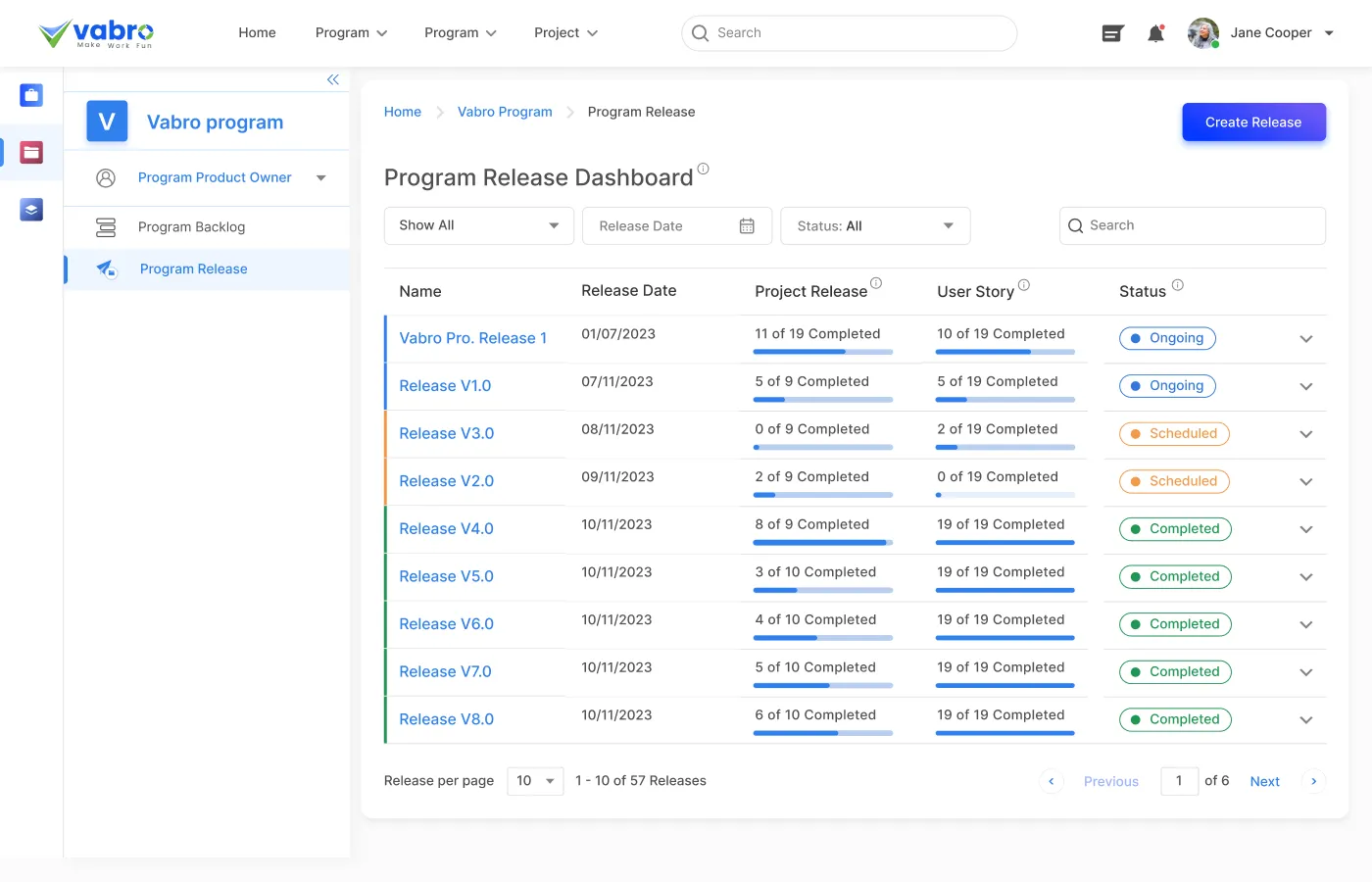1372x882 pixels.
Task: Open the Status: All filter dropdown
Action: [874, 225]
